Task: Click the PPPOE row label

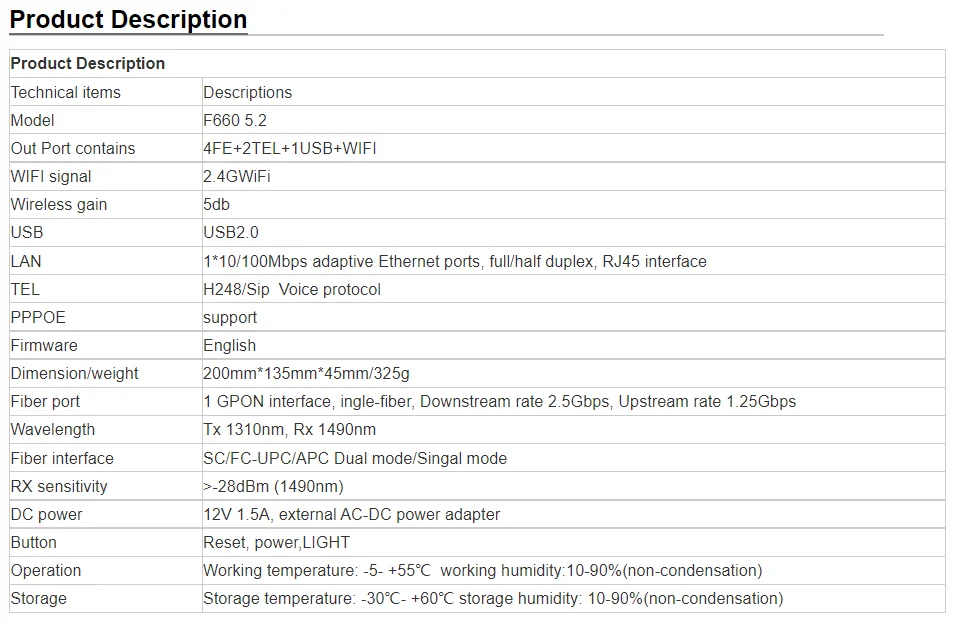Action: pos(38,317)
